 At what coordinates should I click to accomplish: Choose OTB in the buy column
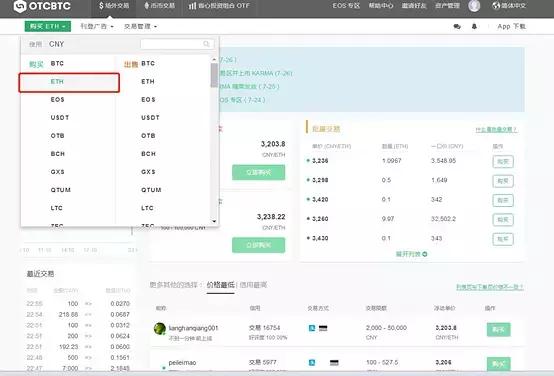[x=57, y=136]
